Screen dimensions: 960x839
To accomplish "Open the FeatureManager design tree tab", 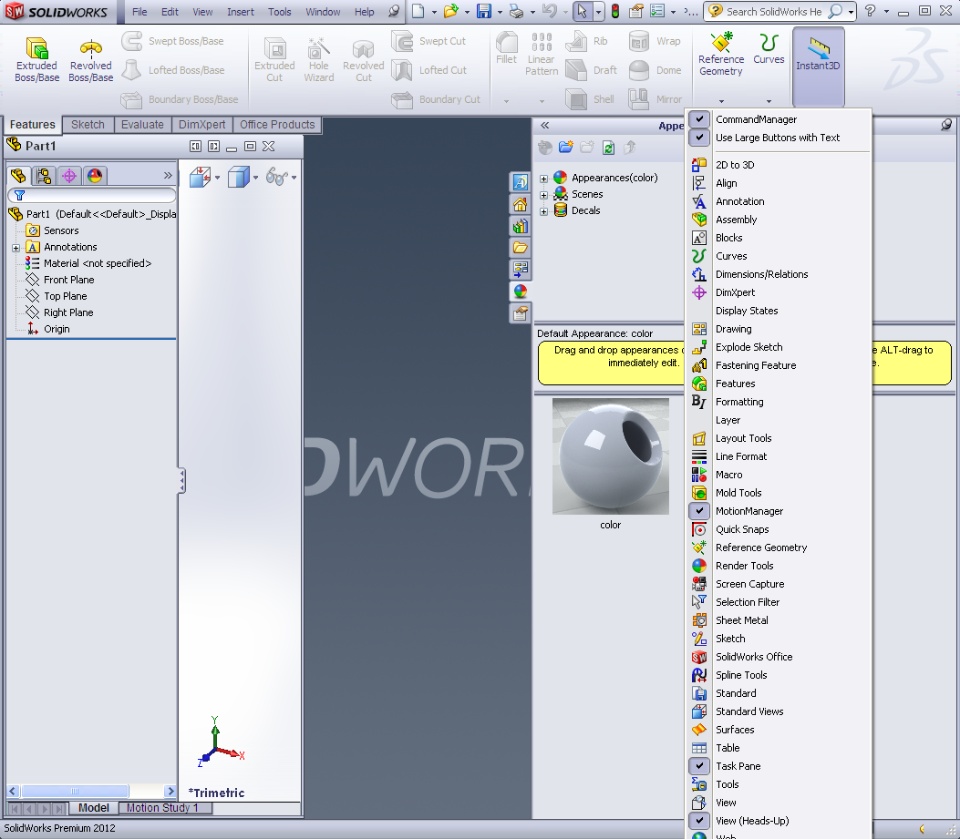I will [x=18, y=176].
